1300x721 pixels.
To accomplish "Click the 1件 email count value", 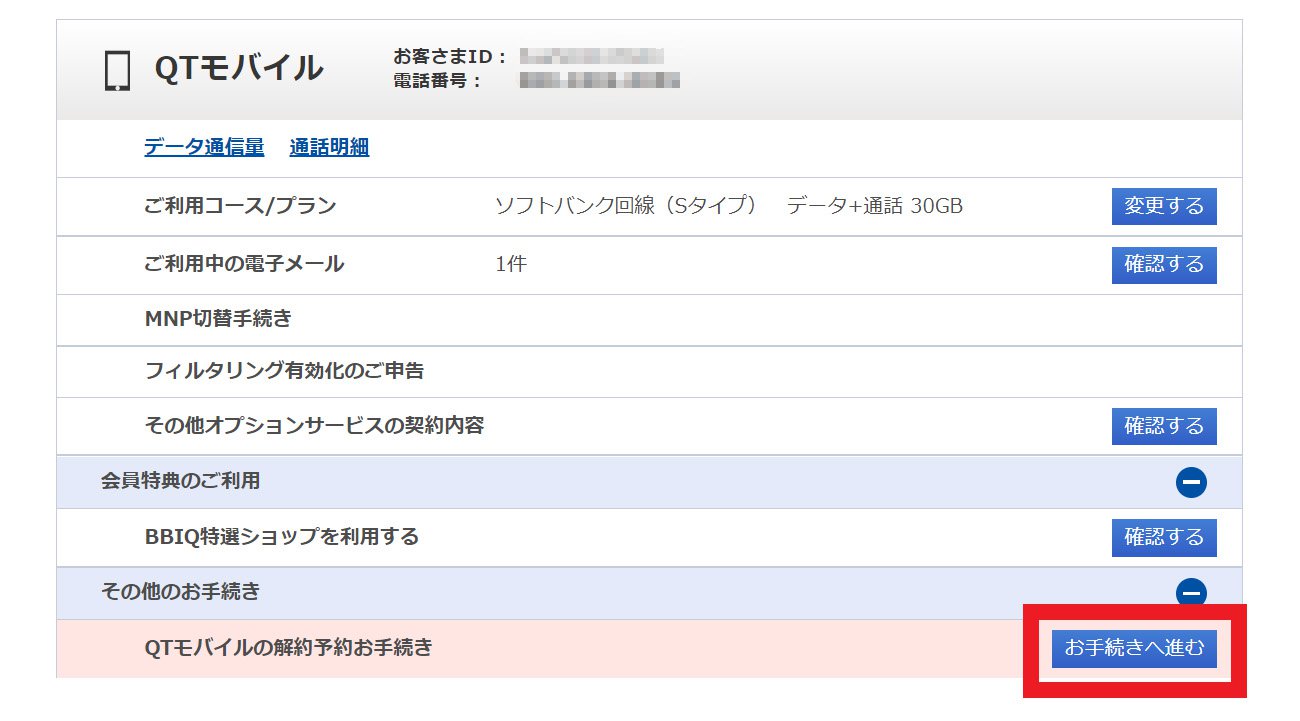I will (511, 265).
